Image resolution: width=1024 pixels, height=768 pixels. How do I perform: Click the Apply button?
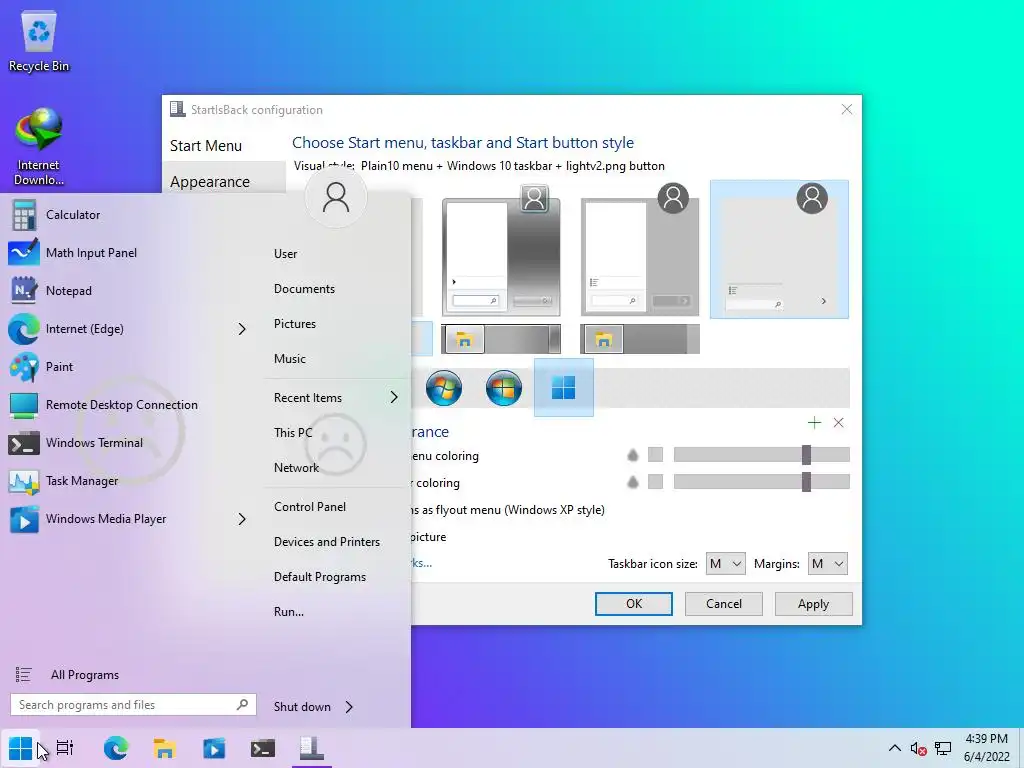814,604
